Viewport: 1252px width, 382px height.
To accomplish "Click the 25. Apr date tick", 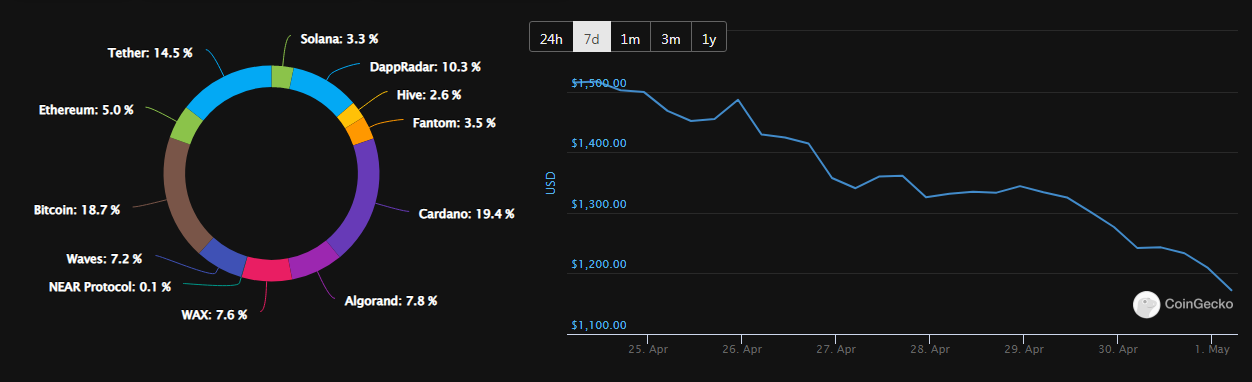I will (648, 350).
